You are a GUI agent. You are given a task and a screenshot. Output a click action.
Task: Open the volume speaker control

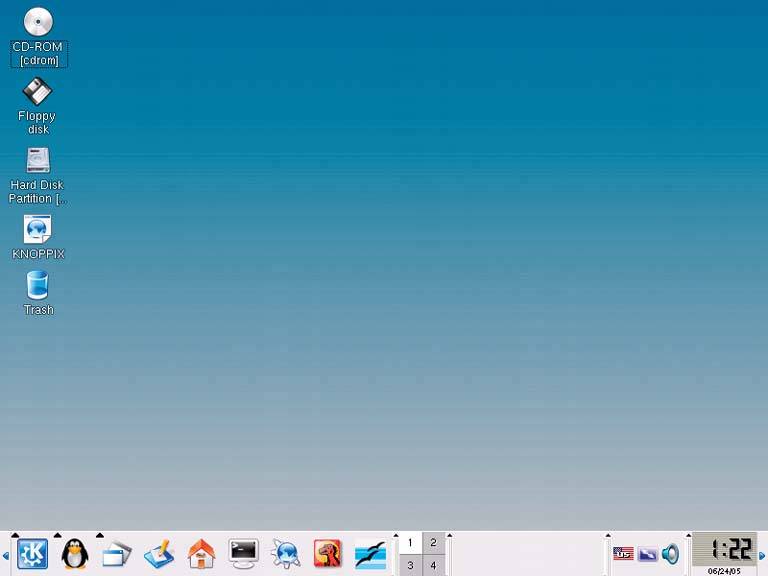click(670, 553)
